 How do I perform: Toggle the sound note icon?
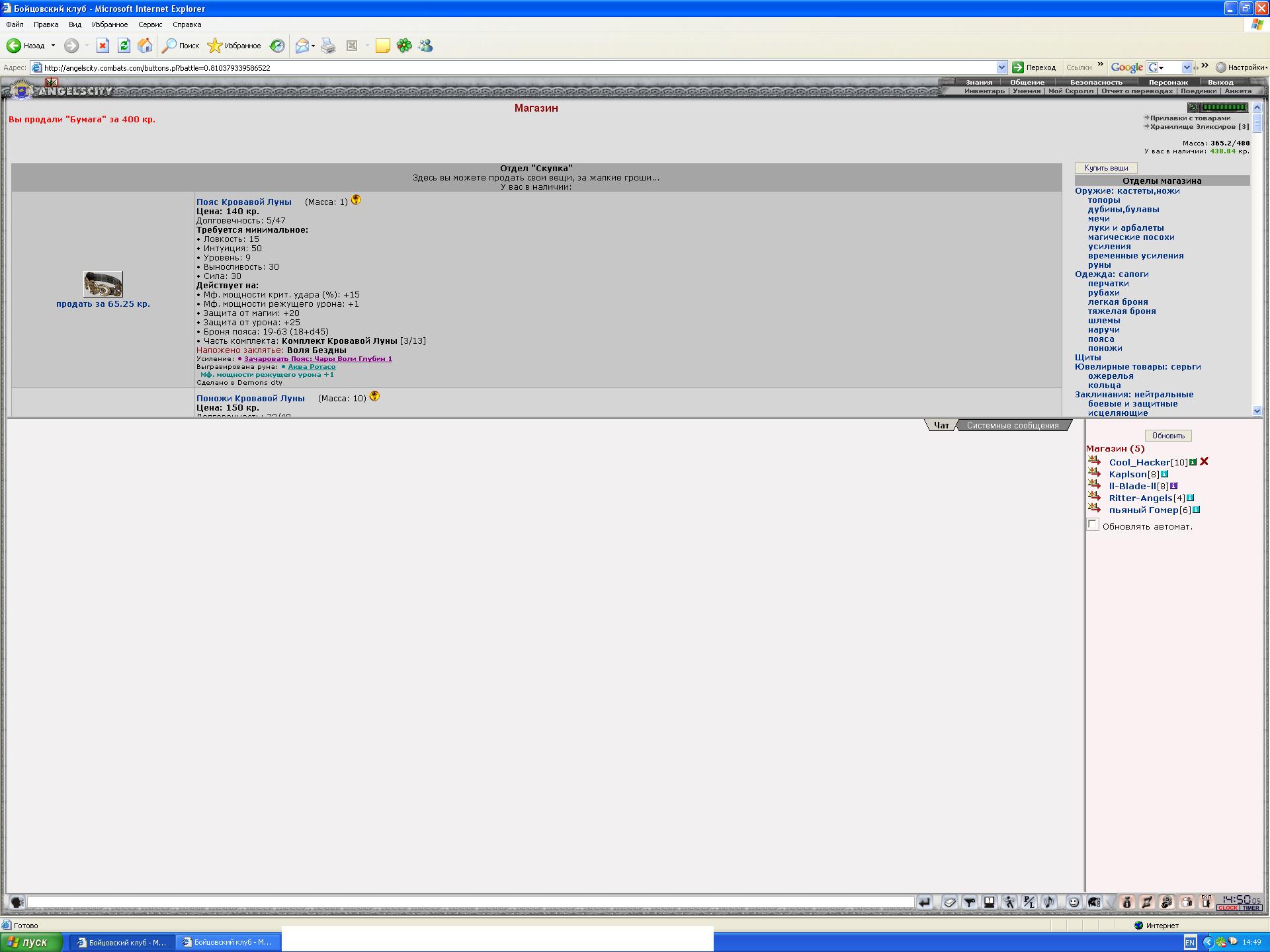pos(1049,902)
